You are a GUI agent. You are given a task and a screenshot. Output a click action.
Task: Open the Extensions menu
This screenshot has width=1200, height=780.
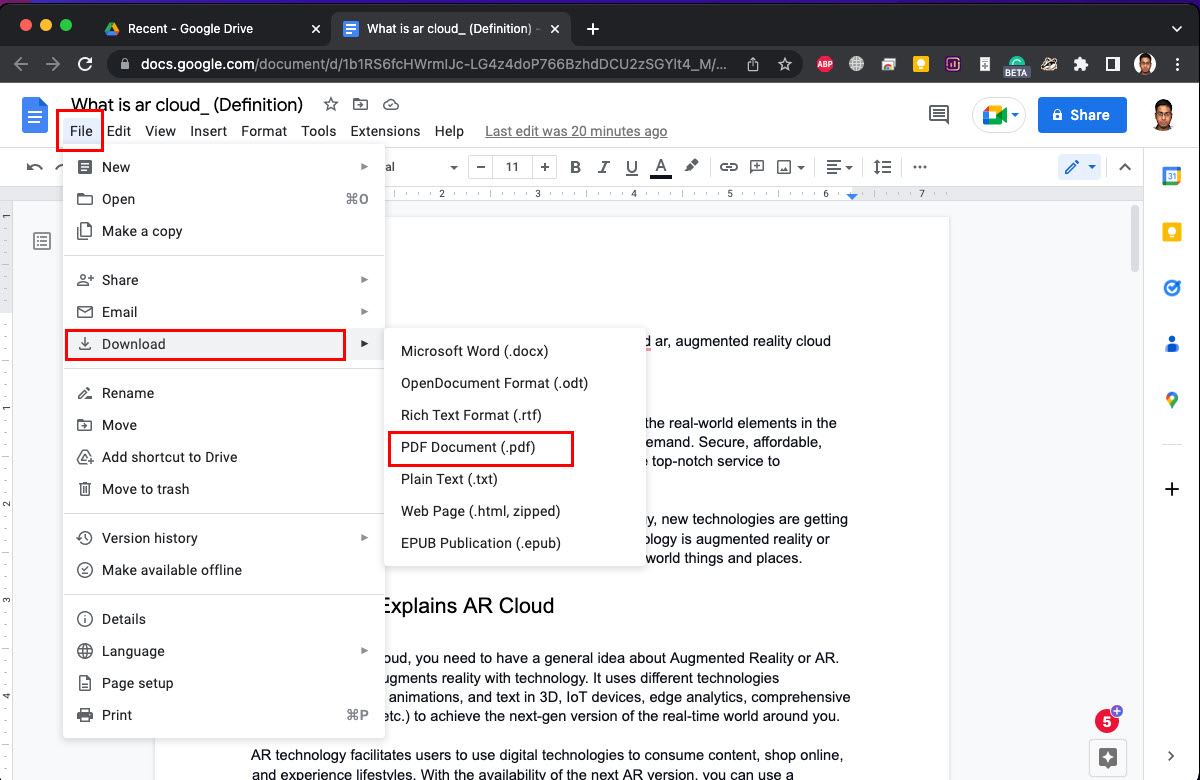tap(385, 131)
